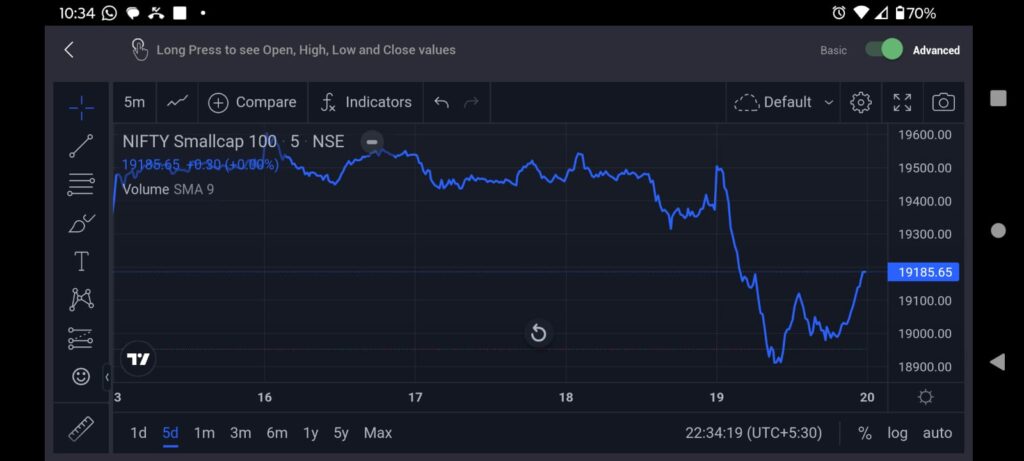Toggle log scale mode
1024x461 pixels.
pos(897,433)
